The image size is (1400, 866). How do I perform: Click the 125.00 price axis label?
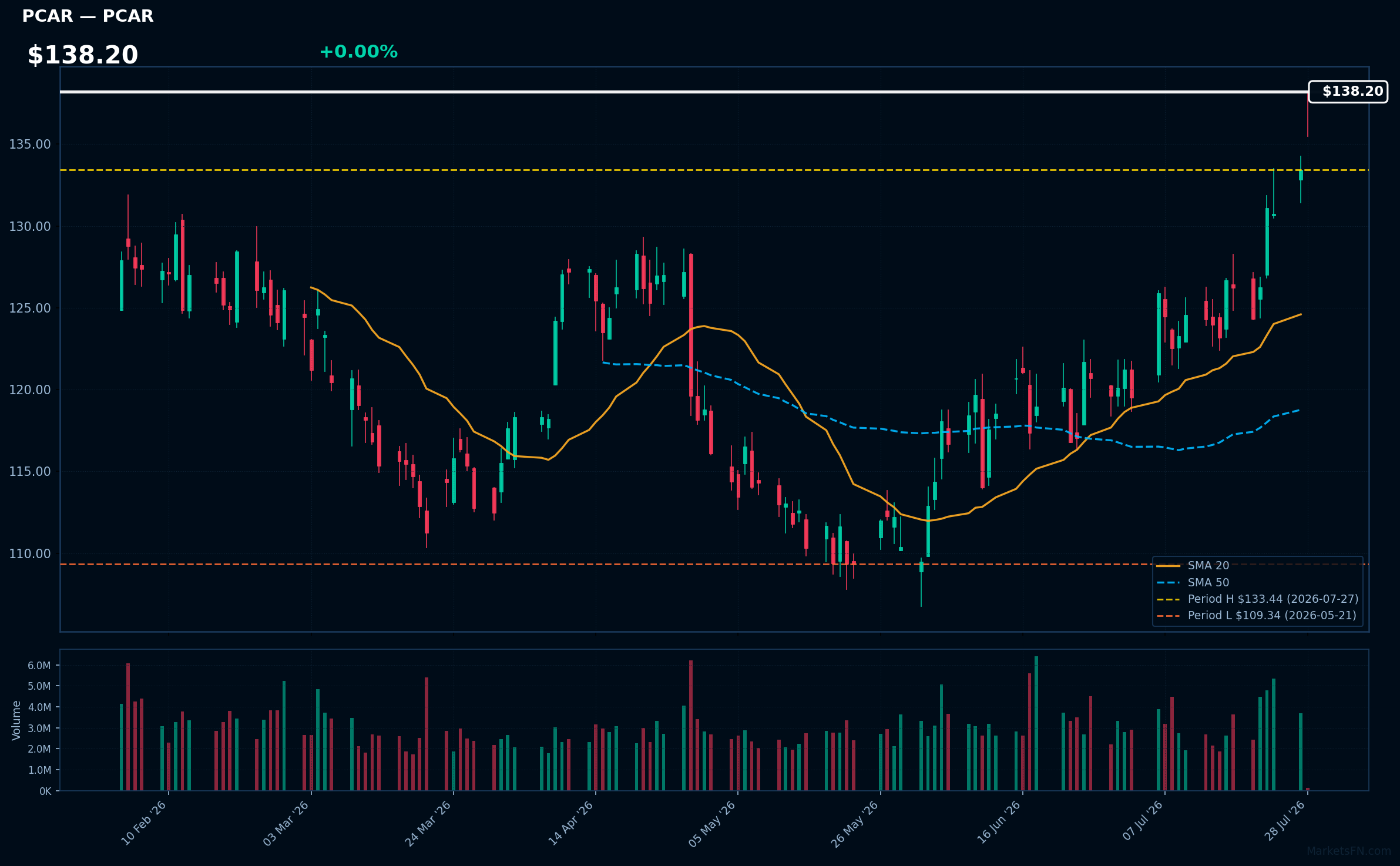coord(30,308)
